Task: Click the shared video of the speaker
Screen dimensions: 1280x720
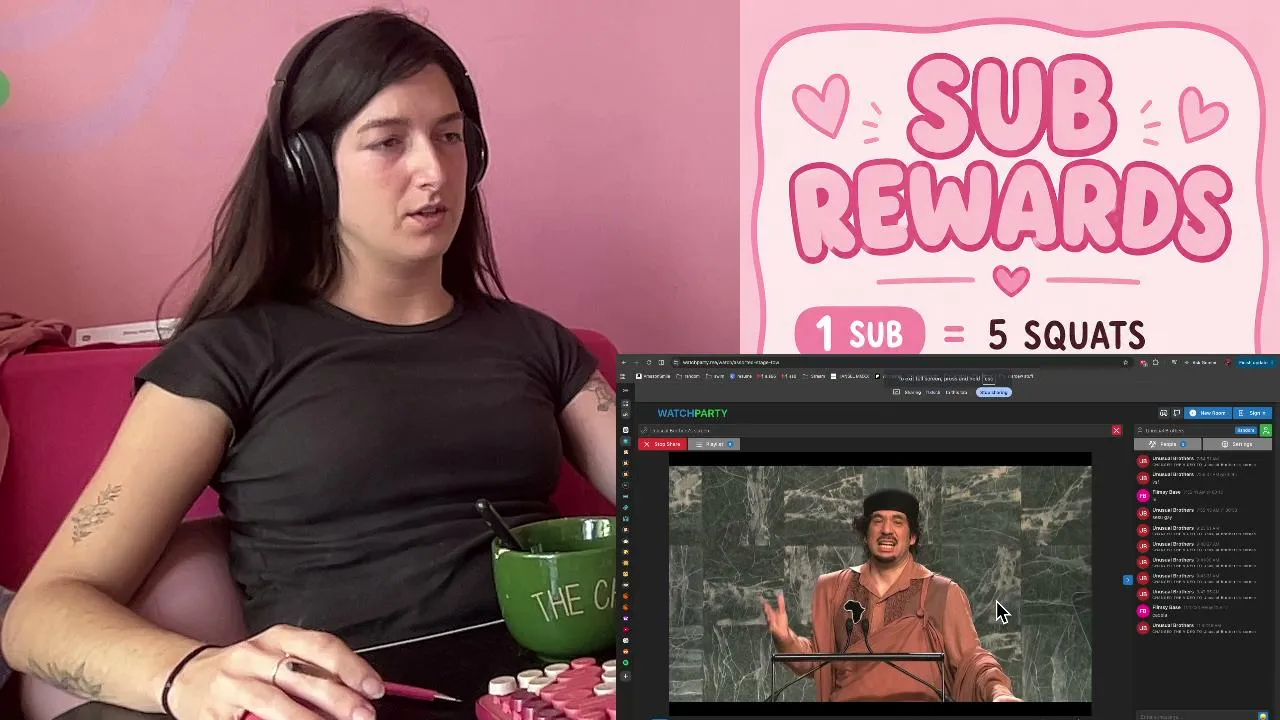Action: tap(880, 584)
